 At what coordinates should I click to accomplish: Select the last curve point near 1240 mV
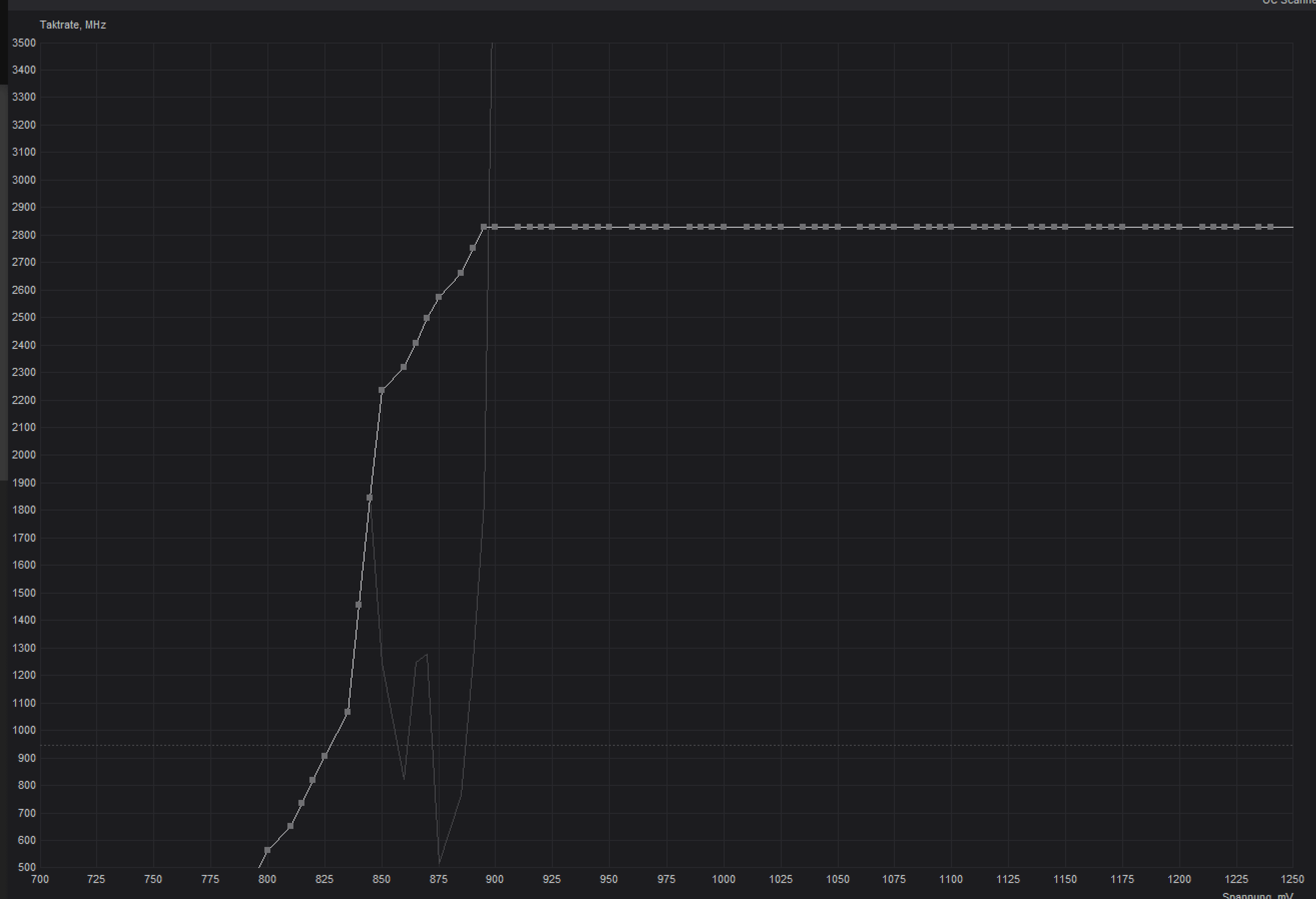pyautogui.click(x=1271, y=227)
